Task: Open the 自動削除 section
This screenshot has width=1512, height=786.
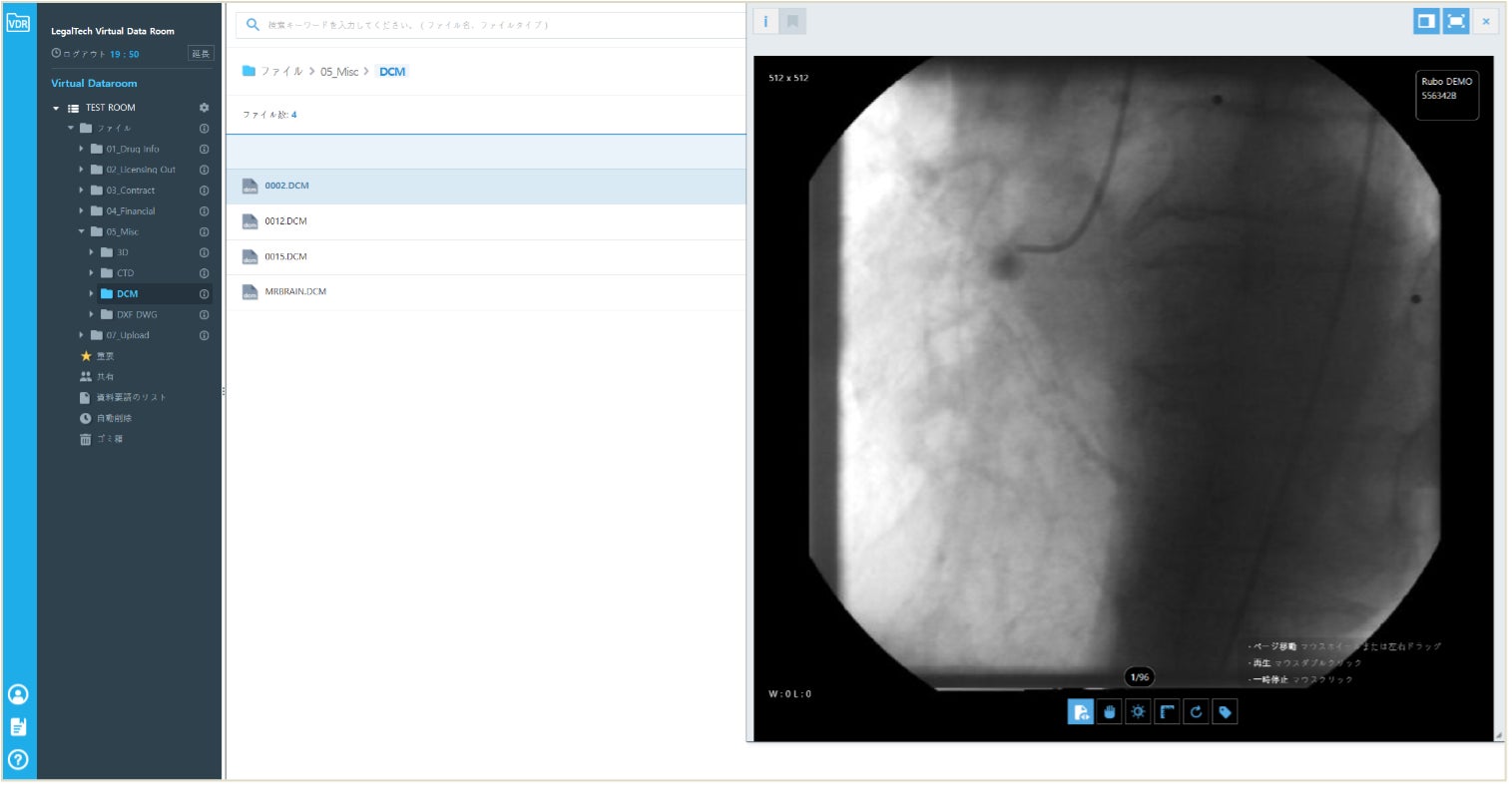Action: 106,419
